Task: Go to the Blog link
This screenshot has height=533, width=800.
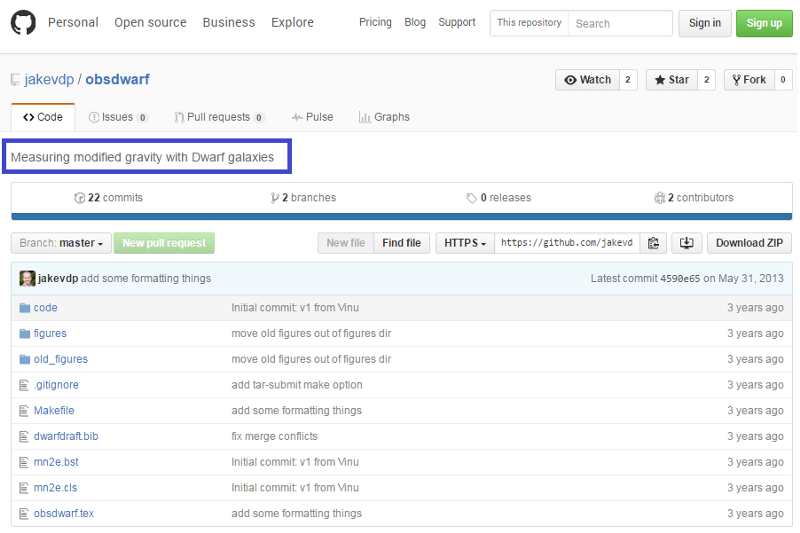Action: point(415,22)
